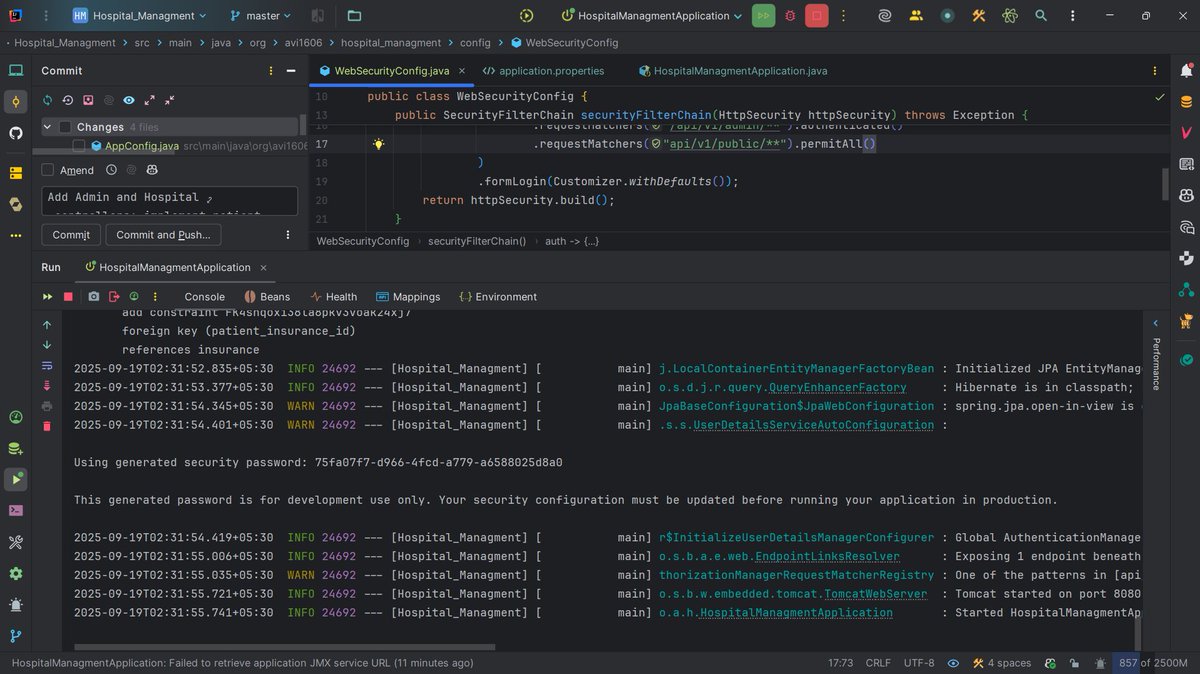Image resolution: width=1200 pixels, height=674 pixels.
Task: Open the GitHub tool window icon
Action: pyautogui.click(x=16, y=133)
